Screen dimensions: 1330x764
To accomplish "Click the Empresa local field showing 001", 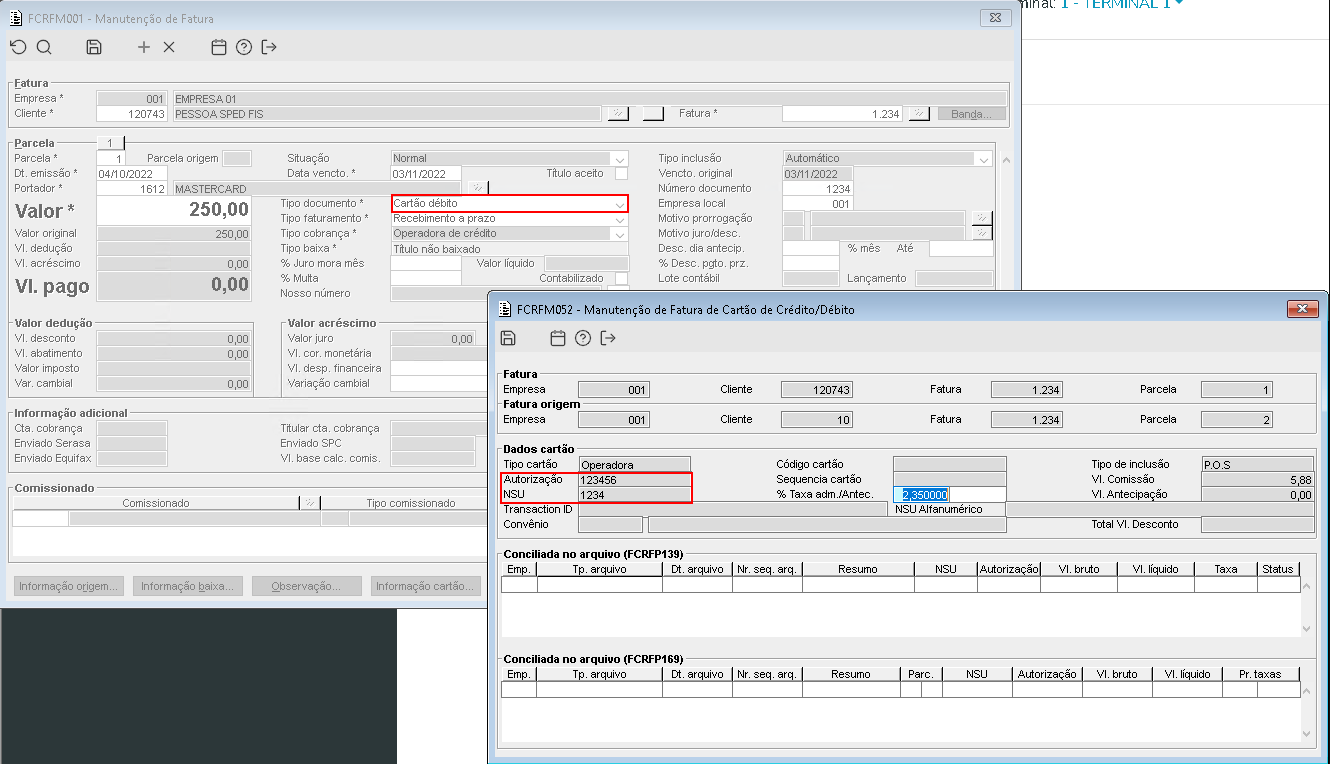I will click(x=817, y=203).
